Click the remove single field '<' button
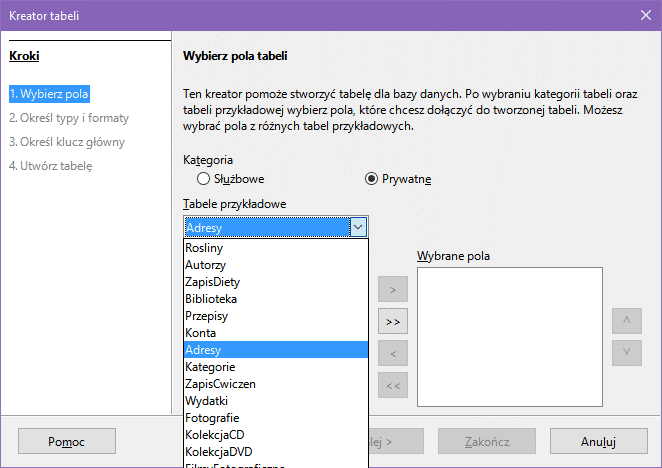This screenshot has height=468, width=662. click(x=392, y=354)
